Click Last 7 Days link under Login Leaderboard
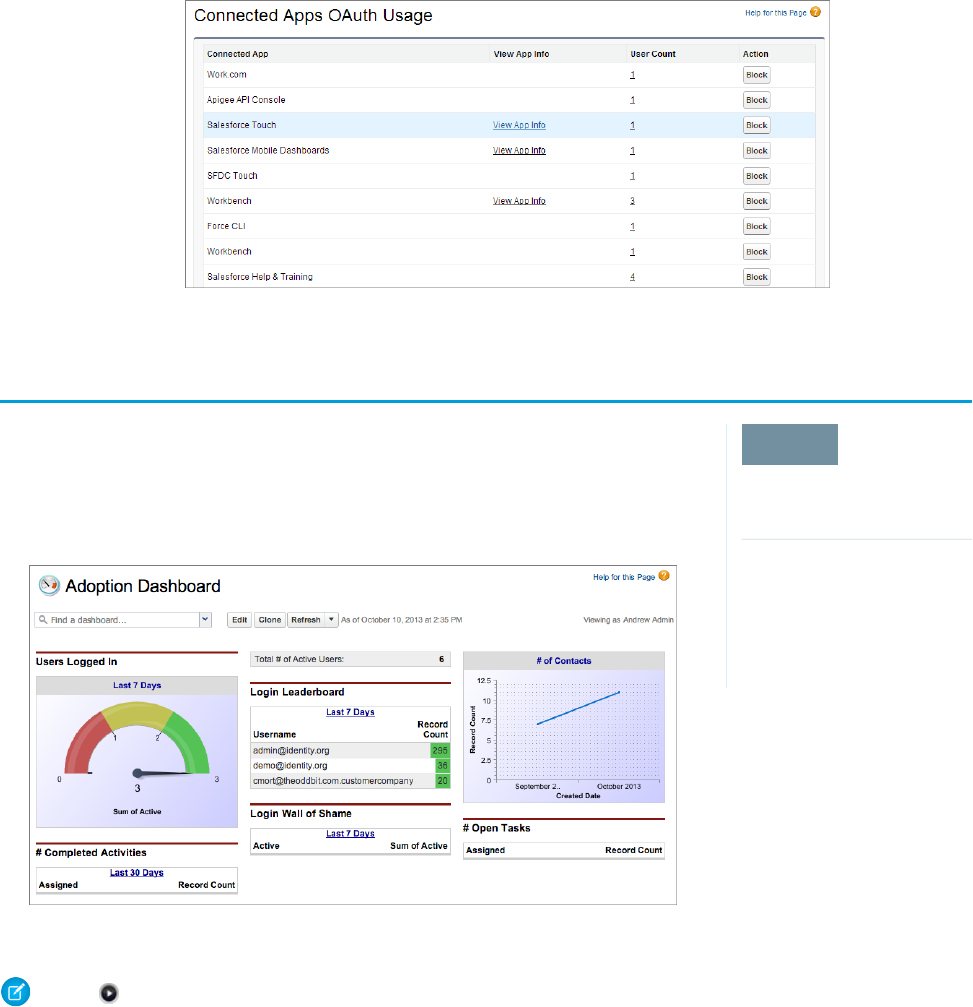The image size is (973, 1007). pyautogui.click(x=350, y=712)
